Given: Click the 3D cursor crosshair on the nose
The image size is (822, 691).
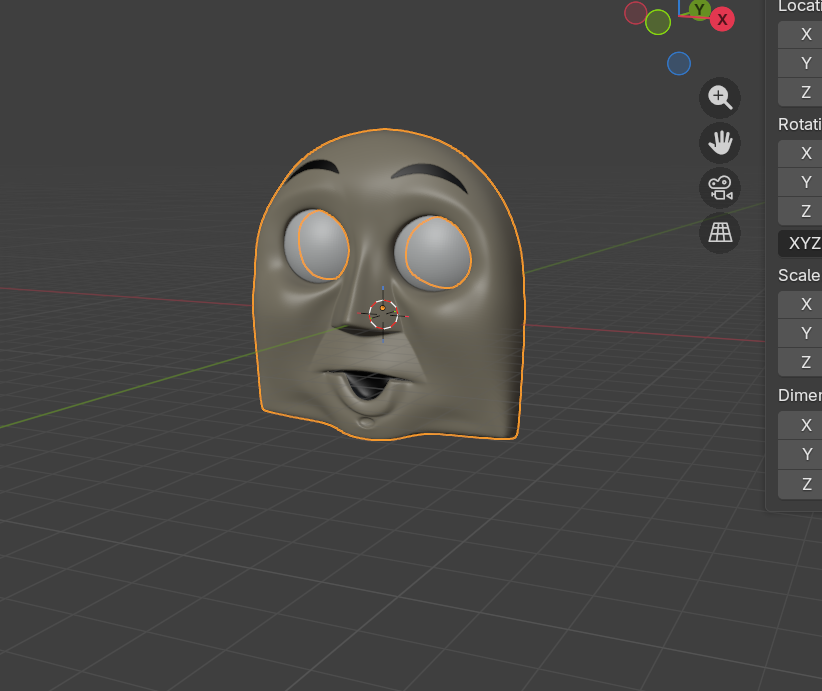Looking at the screenshot, I should point(383,314).
